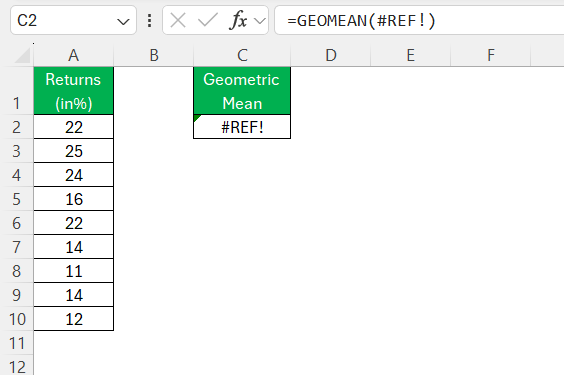The image size is (564, 375).
Task: Select row 5 header
Action: (x=17, y=199)
